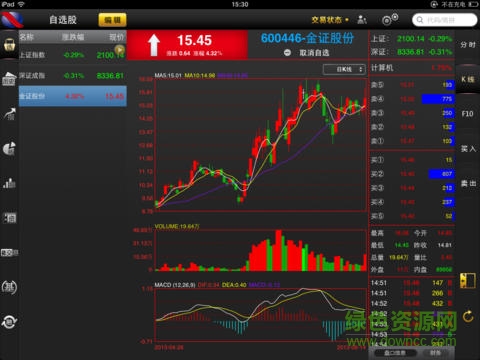
Task: Select the 财务 bottom tab
Action: pos(435,353)
